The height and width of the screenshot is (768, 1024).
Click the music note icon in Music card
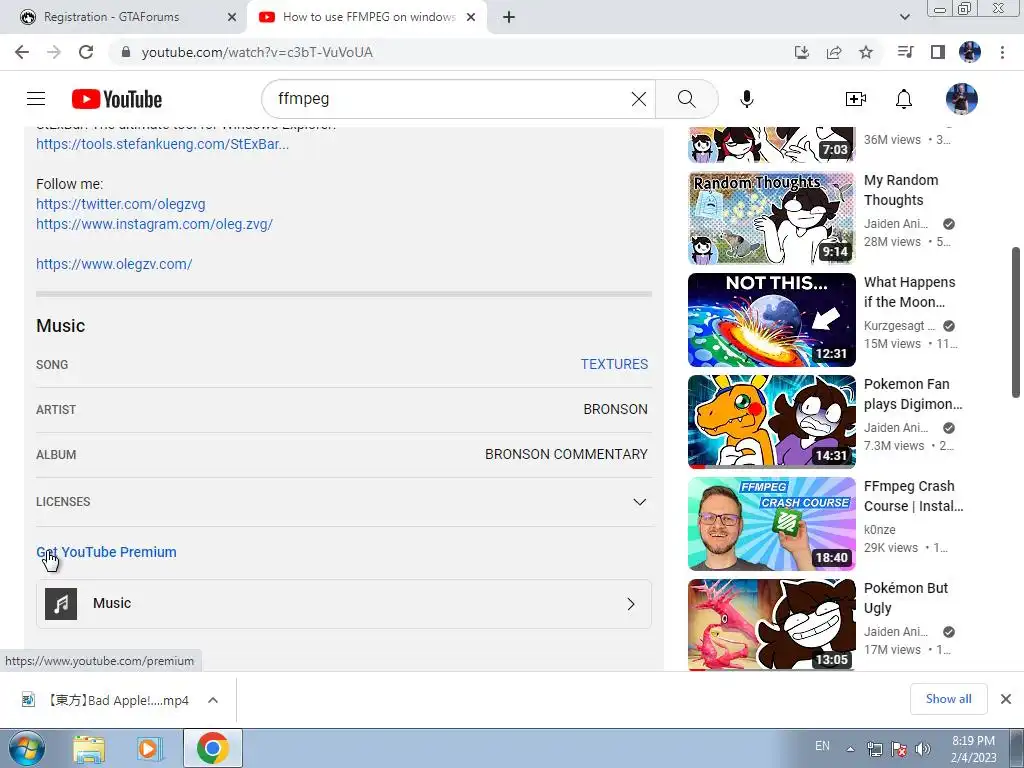(61, 603)
